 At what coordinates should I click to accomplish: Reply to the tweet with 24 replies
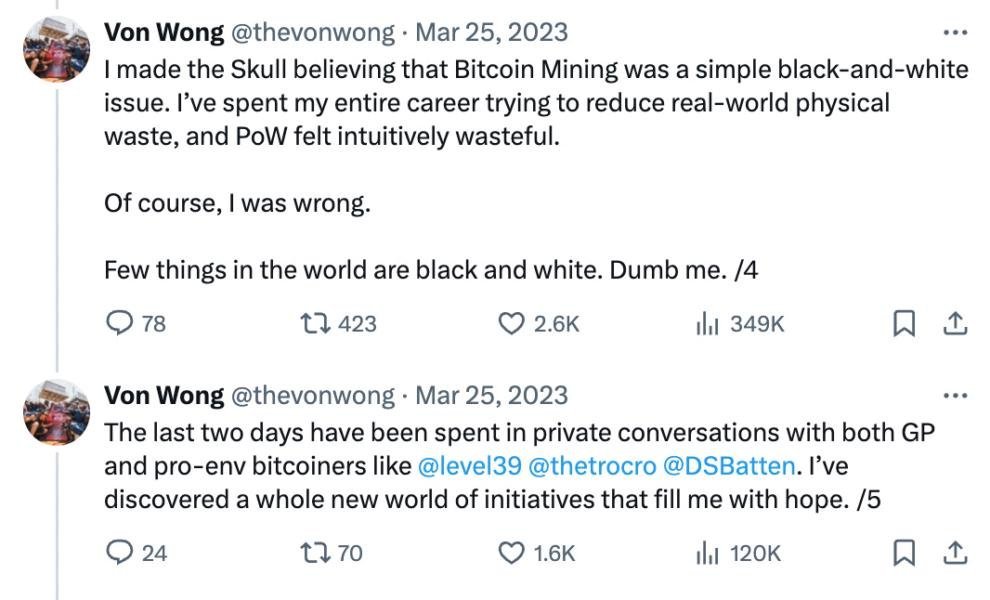[x=120, y=552]
